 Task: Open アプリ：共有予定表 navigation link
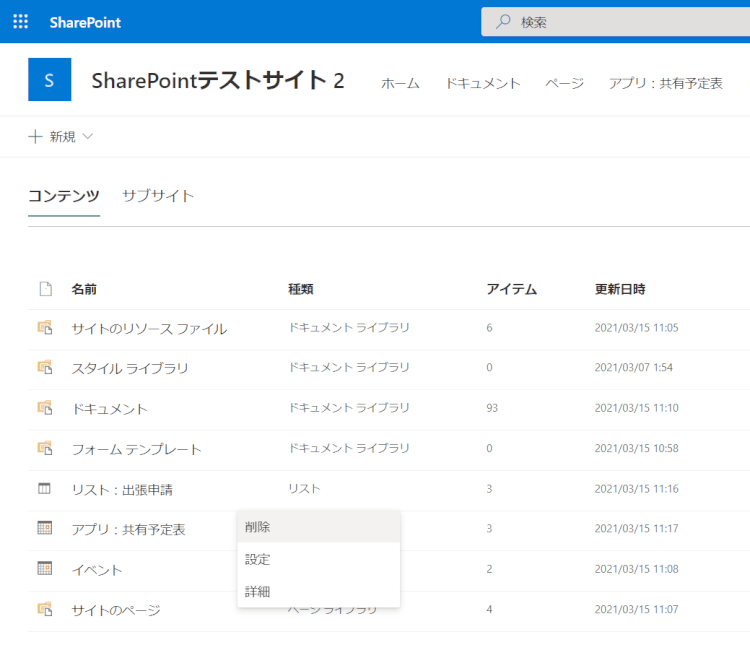665,83
